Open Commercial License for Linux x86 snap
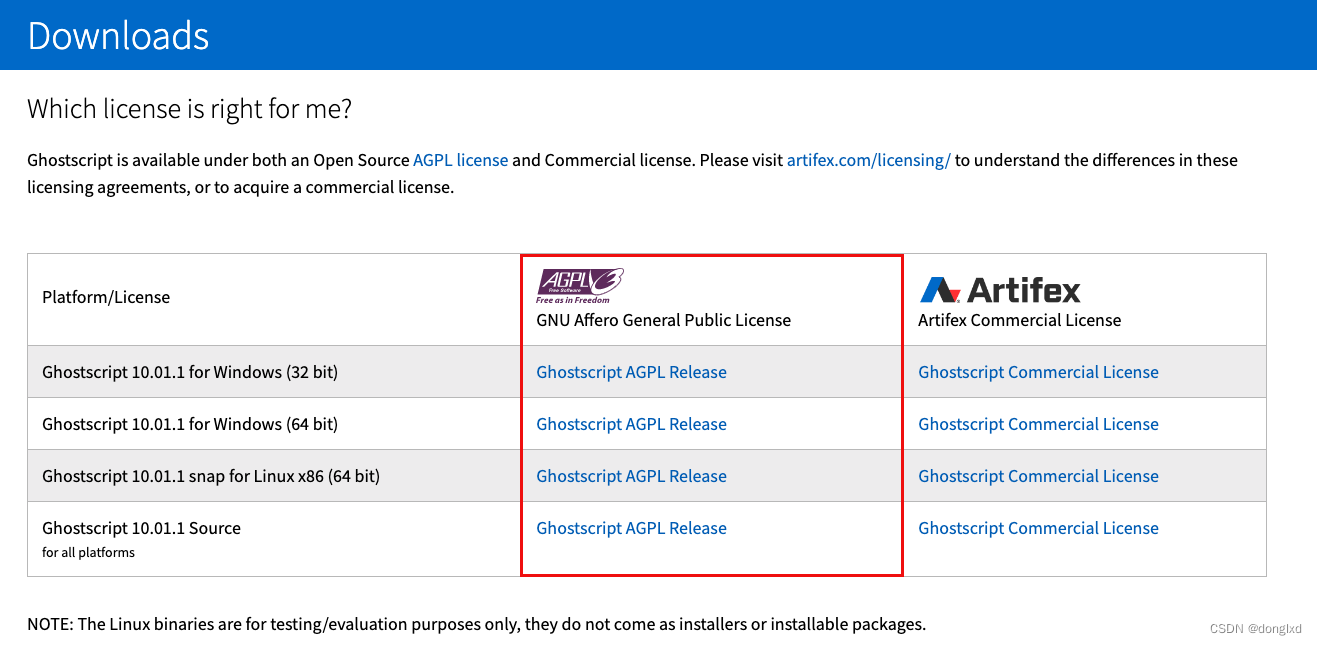This screenshot has width=1317, height=645. click(x=1038, y=476)
